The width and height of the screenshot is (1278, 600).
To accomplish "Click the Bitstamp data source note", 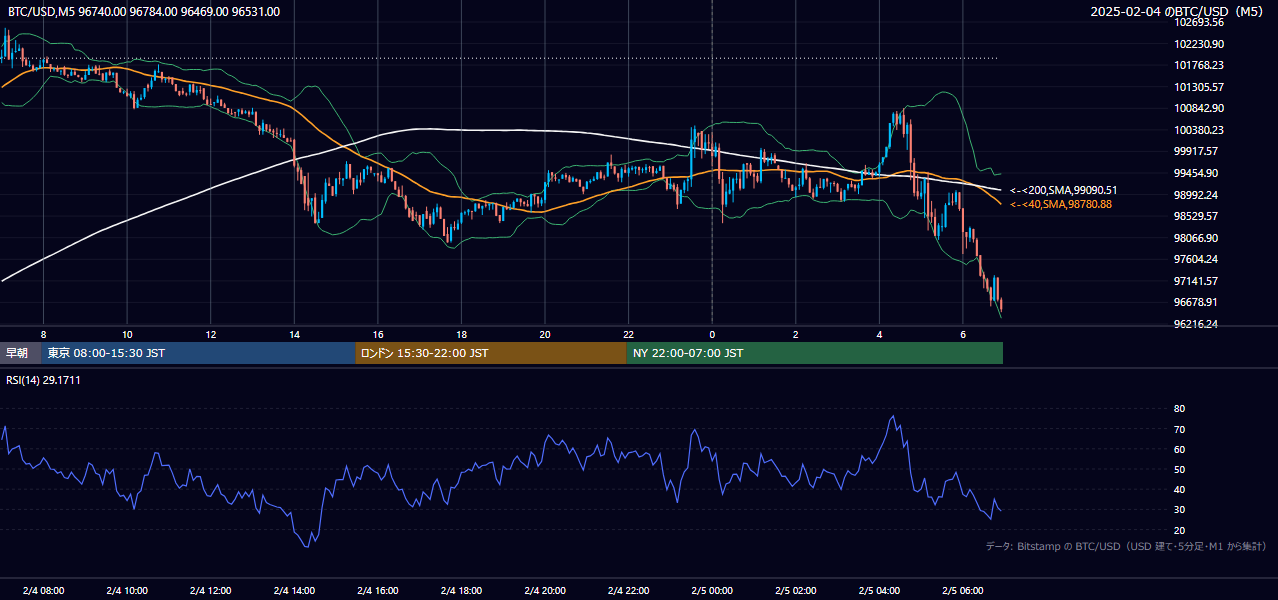I will click(x=1126, y=546).
